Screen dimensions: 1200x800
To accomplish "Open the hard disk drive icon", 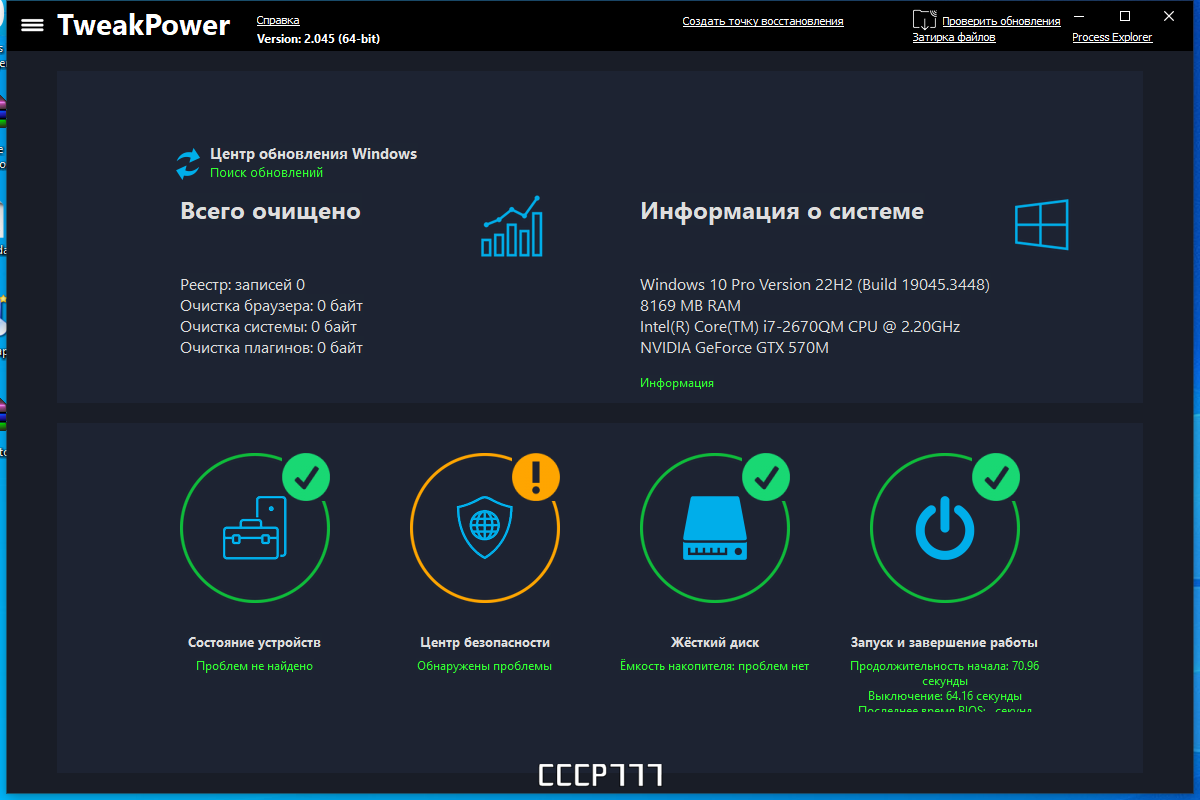I will tap(715, 529).
